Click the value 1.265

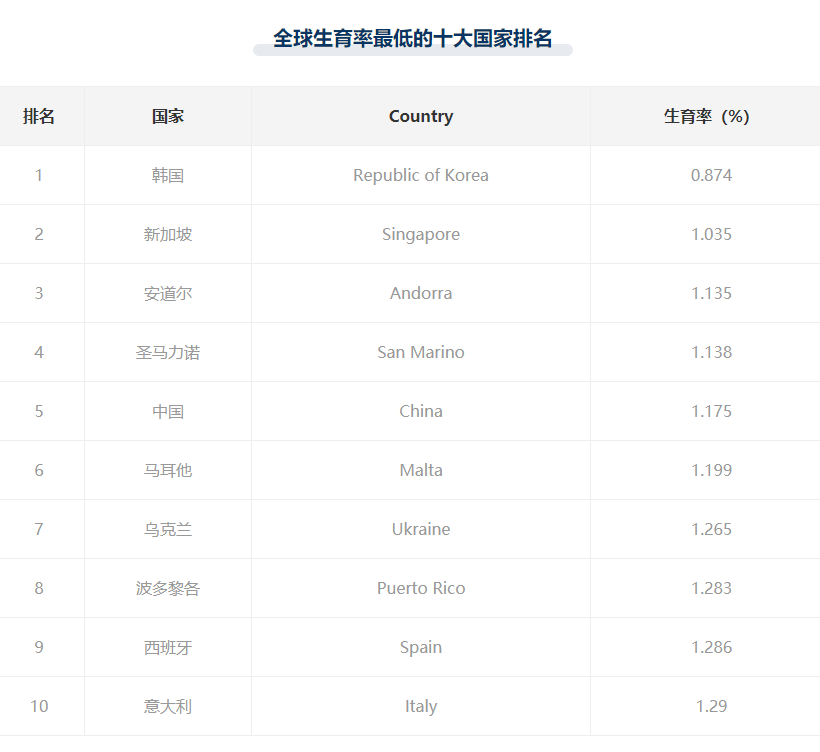coord(711,530)
